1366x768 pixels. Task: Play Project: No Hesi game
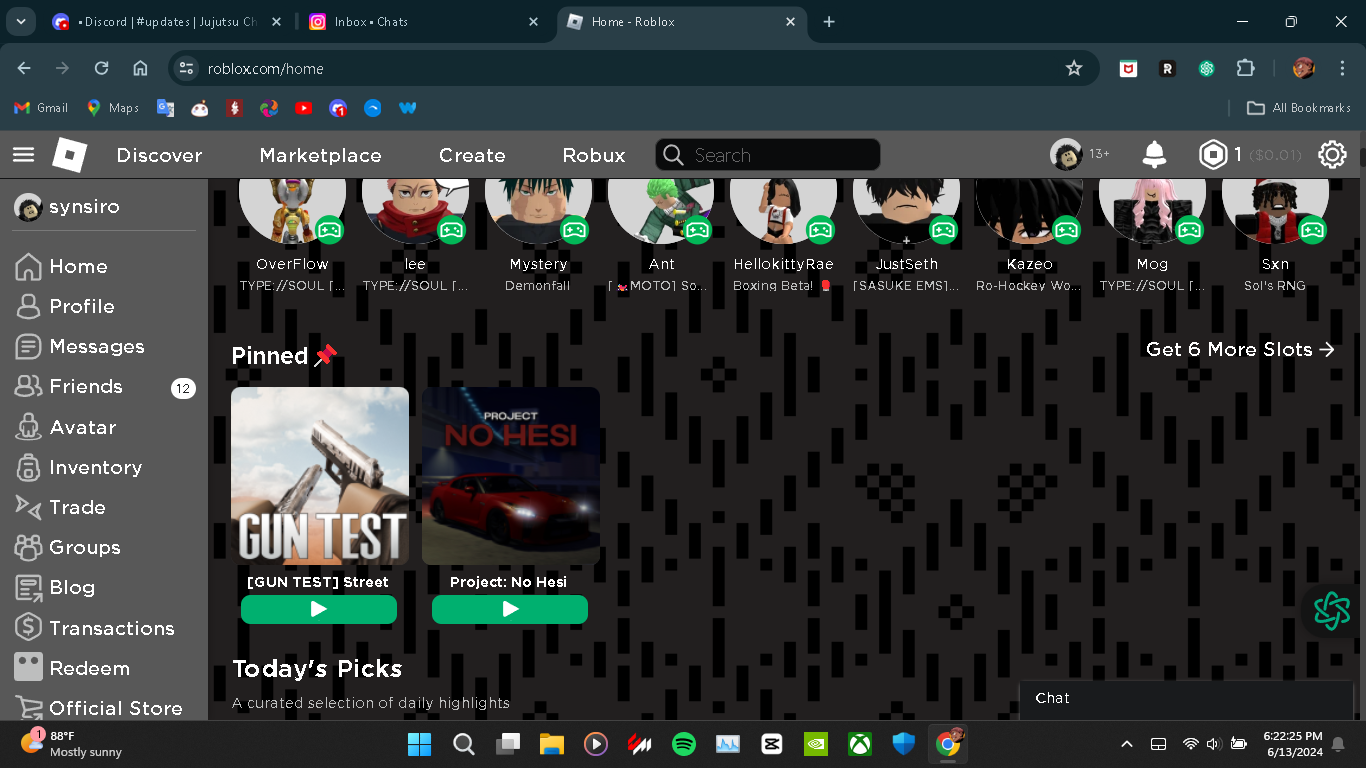click(x=510, y=609)
